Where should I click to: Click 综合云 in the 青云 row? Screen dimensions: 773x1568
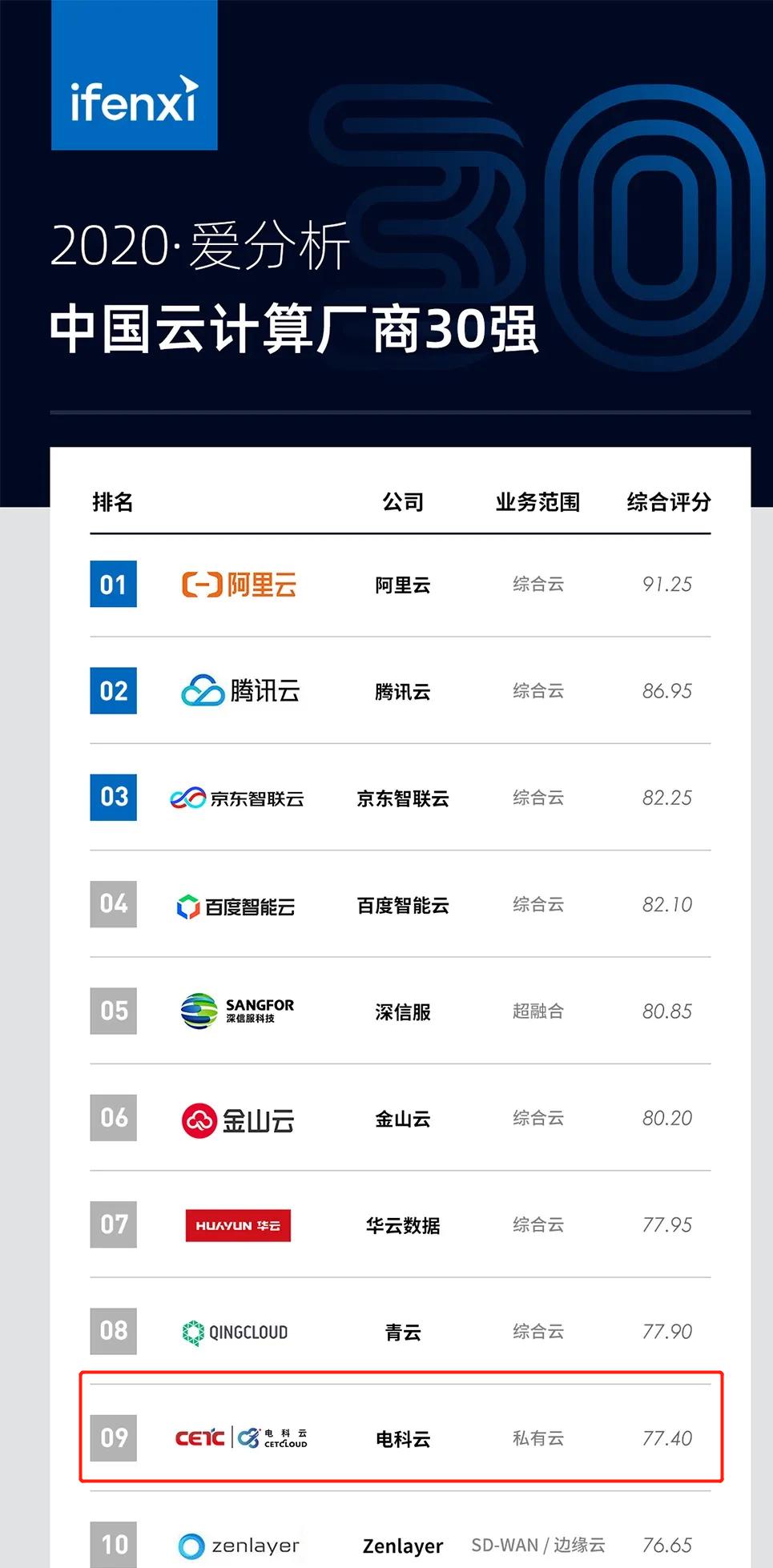coord(538,1332)
